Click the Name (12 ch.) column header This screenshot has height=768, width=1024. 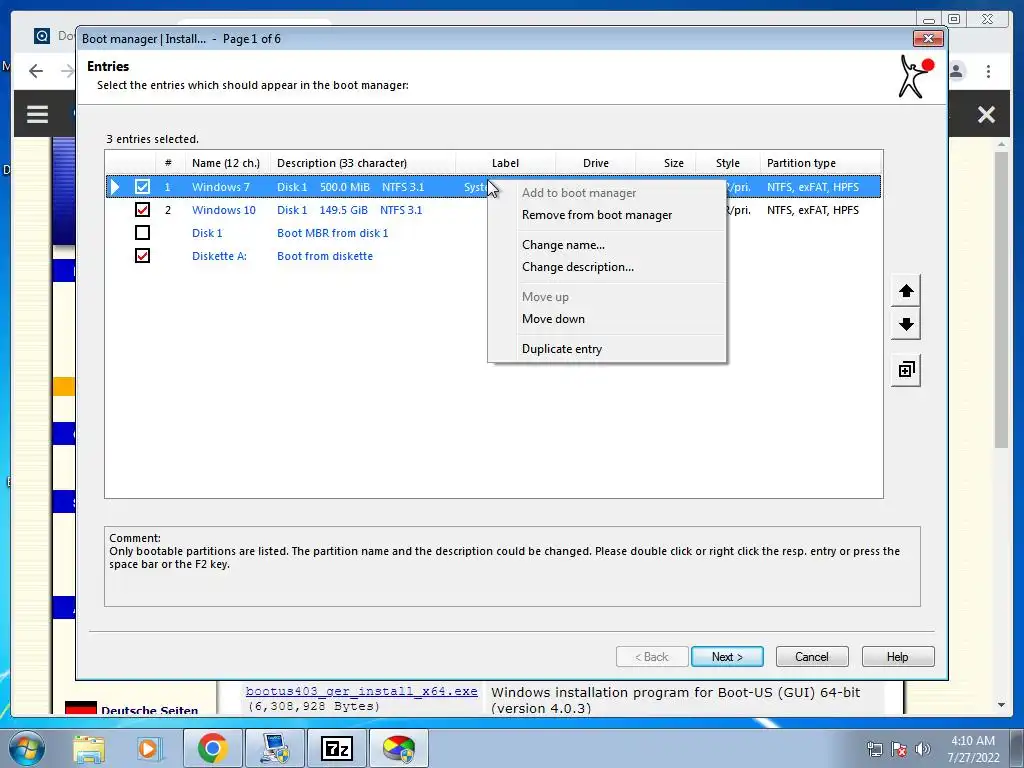pyautogui.click(x=226, y=163)
